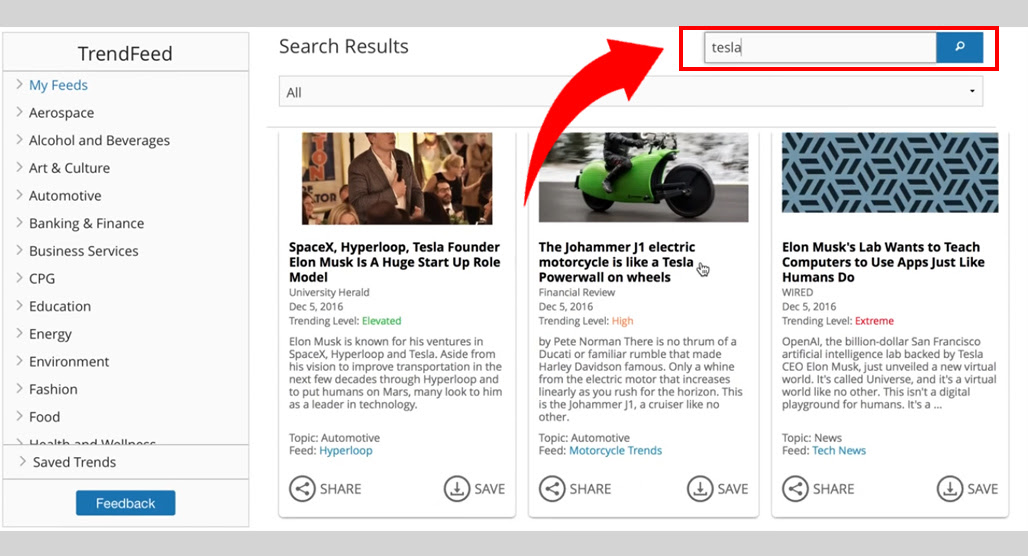Expand the Alcohol and Beverages chevron
Image resolution: width=1028 pixels, height=556 pixels.
point(19,140)
